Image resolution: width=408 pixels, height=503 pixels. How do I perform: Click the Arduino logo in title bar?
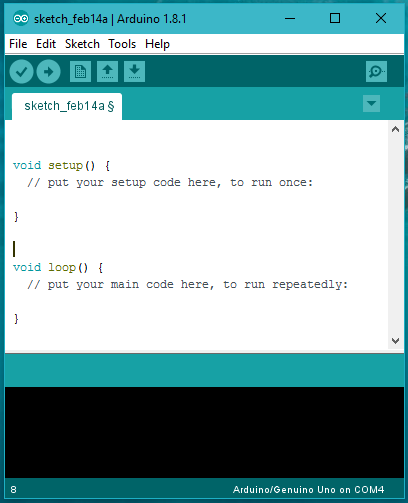[x=21, y=19]
